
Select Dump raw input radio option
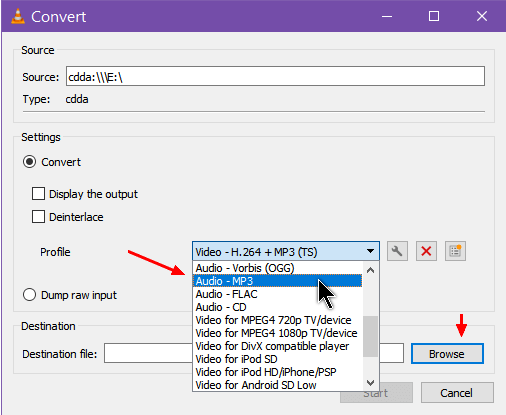[x=29, y=295]
